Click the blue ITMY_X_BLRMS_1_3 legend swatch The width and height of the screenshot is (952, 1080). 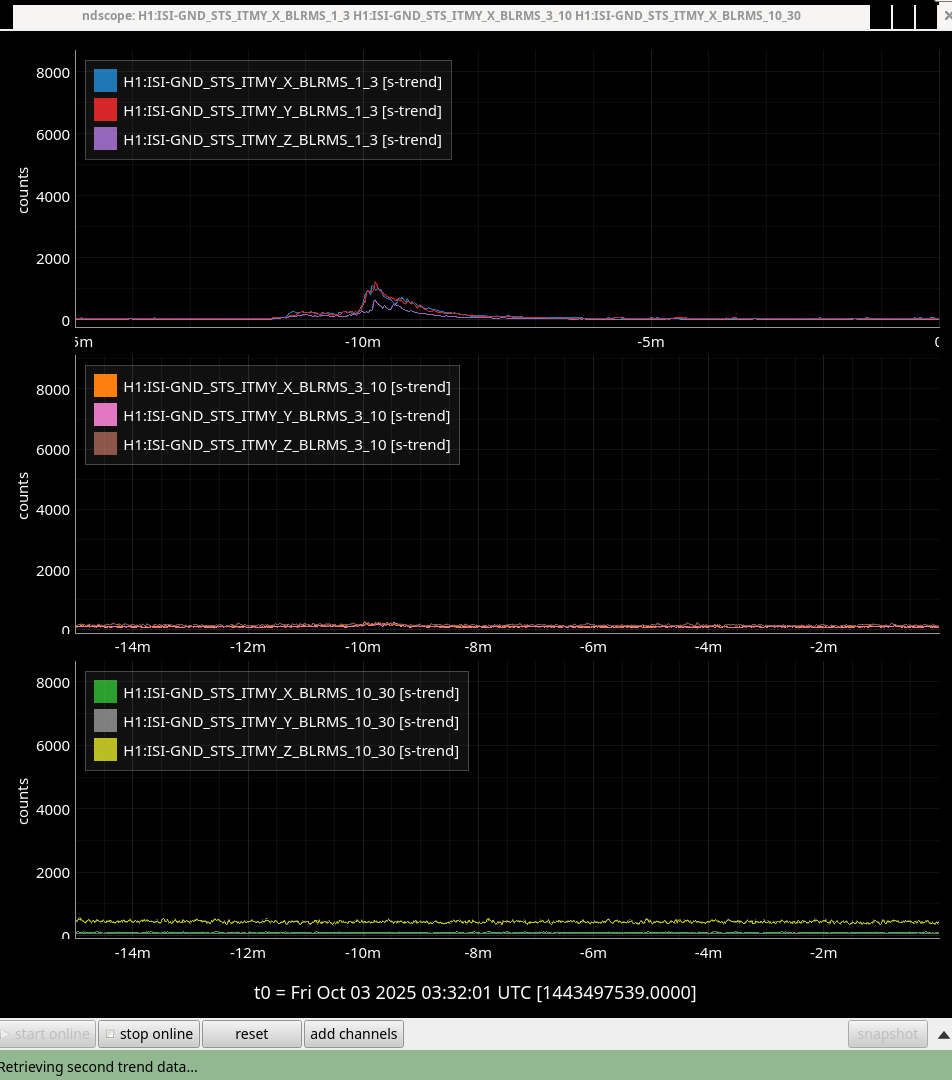106,82
